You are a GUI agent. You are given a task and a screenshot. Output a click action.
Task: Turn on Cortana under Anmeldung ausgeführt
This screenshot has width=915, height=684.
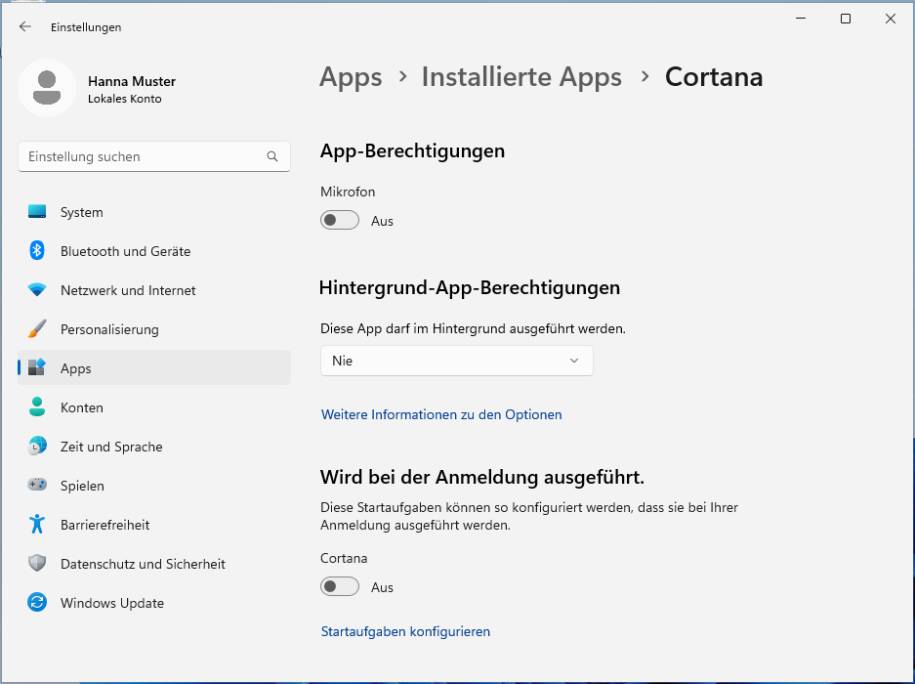click(x=340, y=588)
